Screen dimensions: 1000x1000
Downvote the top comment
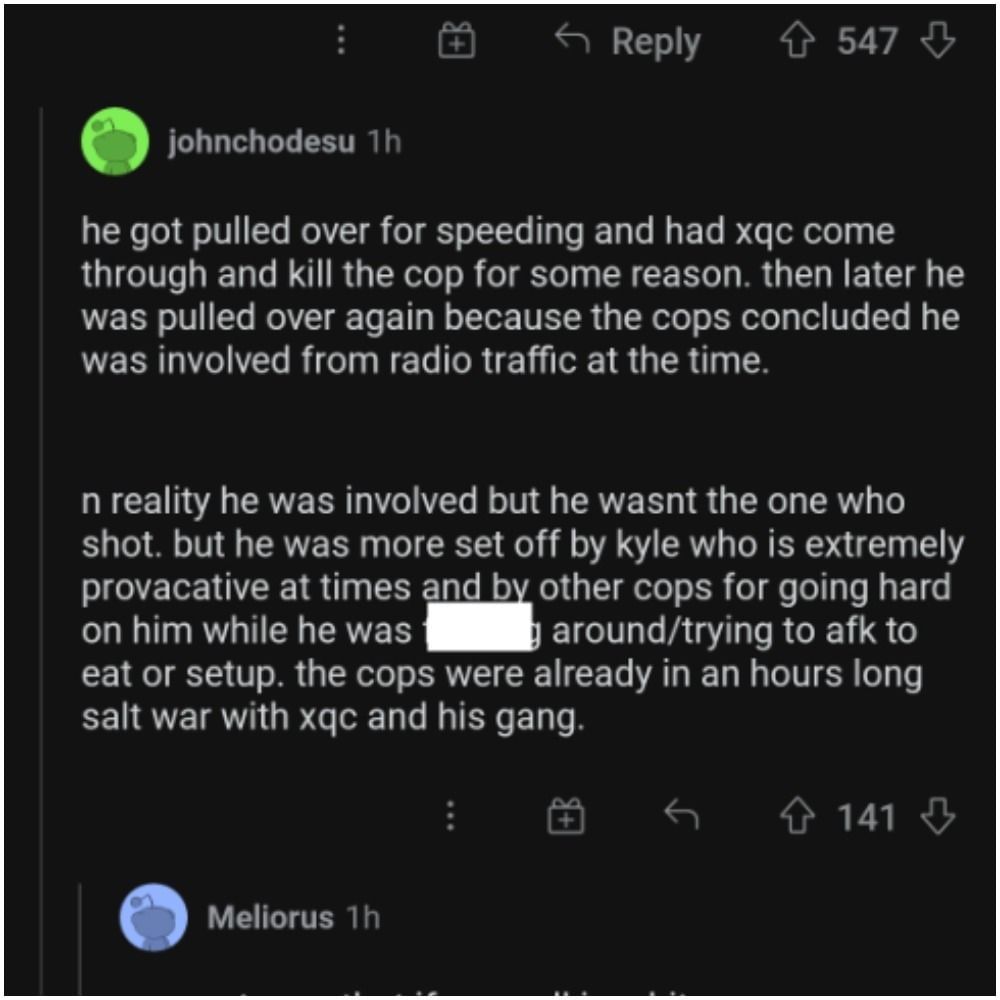(939, 41)
